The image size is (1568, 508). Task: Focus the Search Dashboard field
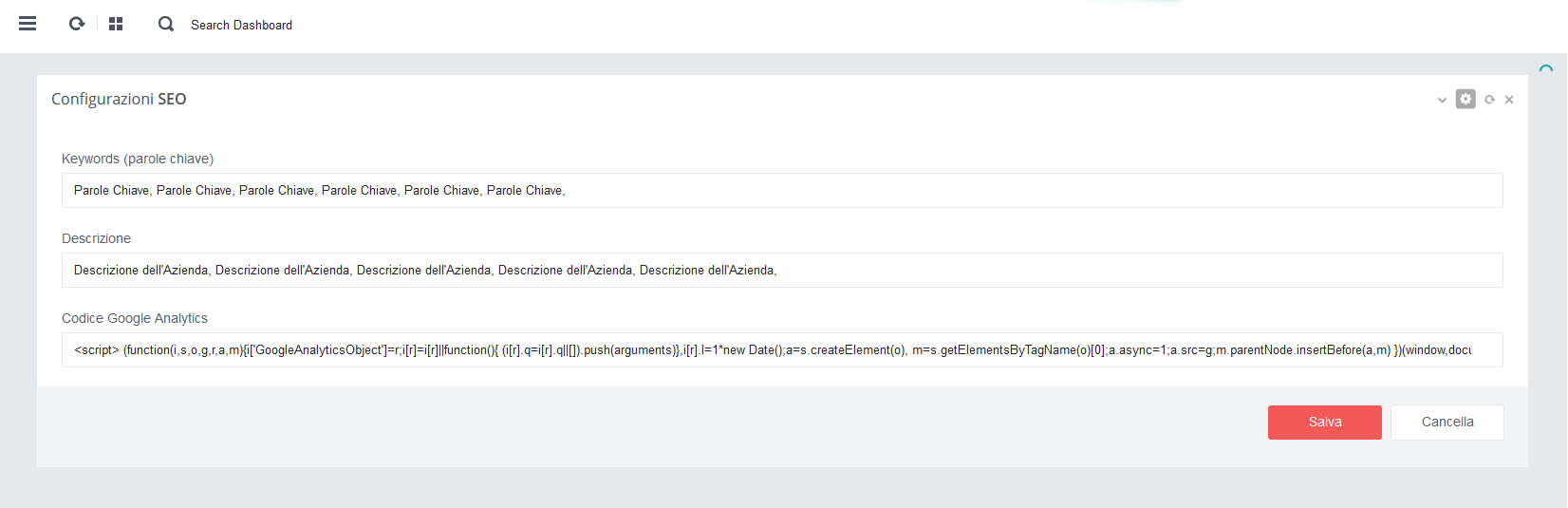242,25
